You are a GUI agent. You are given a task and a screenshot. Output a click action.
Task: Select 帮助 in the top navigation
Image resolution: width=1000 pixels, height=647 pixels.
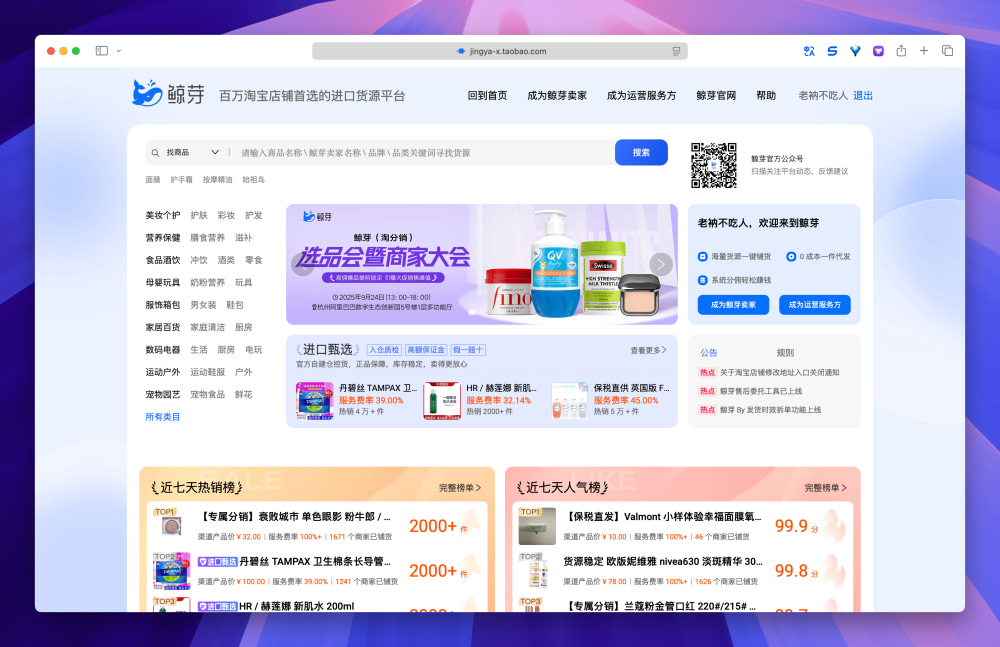coord(765,95)
